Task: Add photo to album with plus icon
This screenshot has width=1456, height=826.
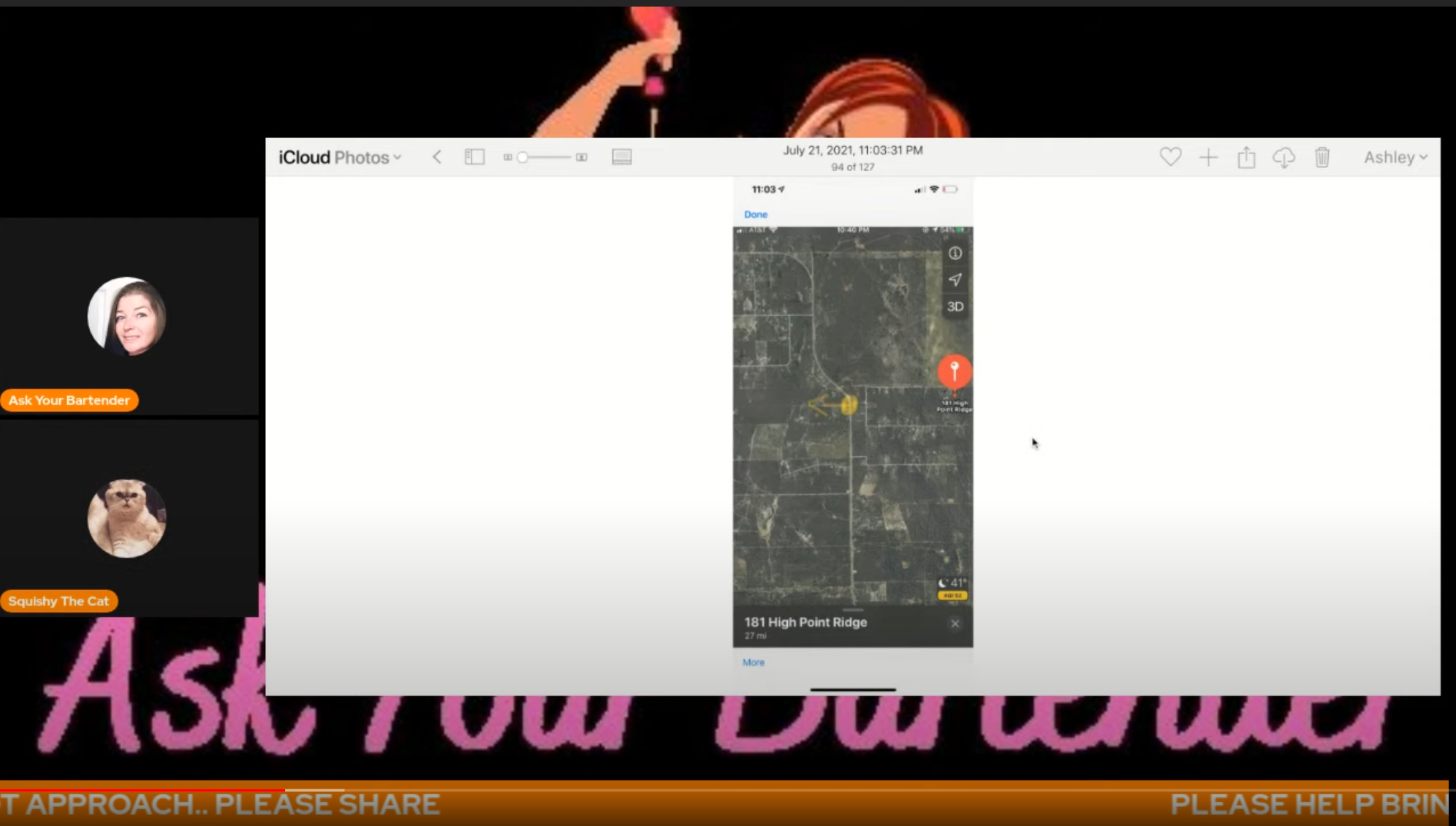Action: [x=1208, y=157]
